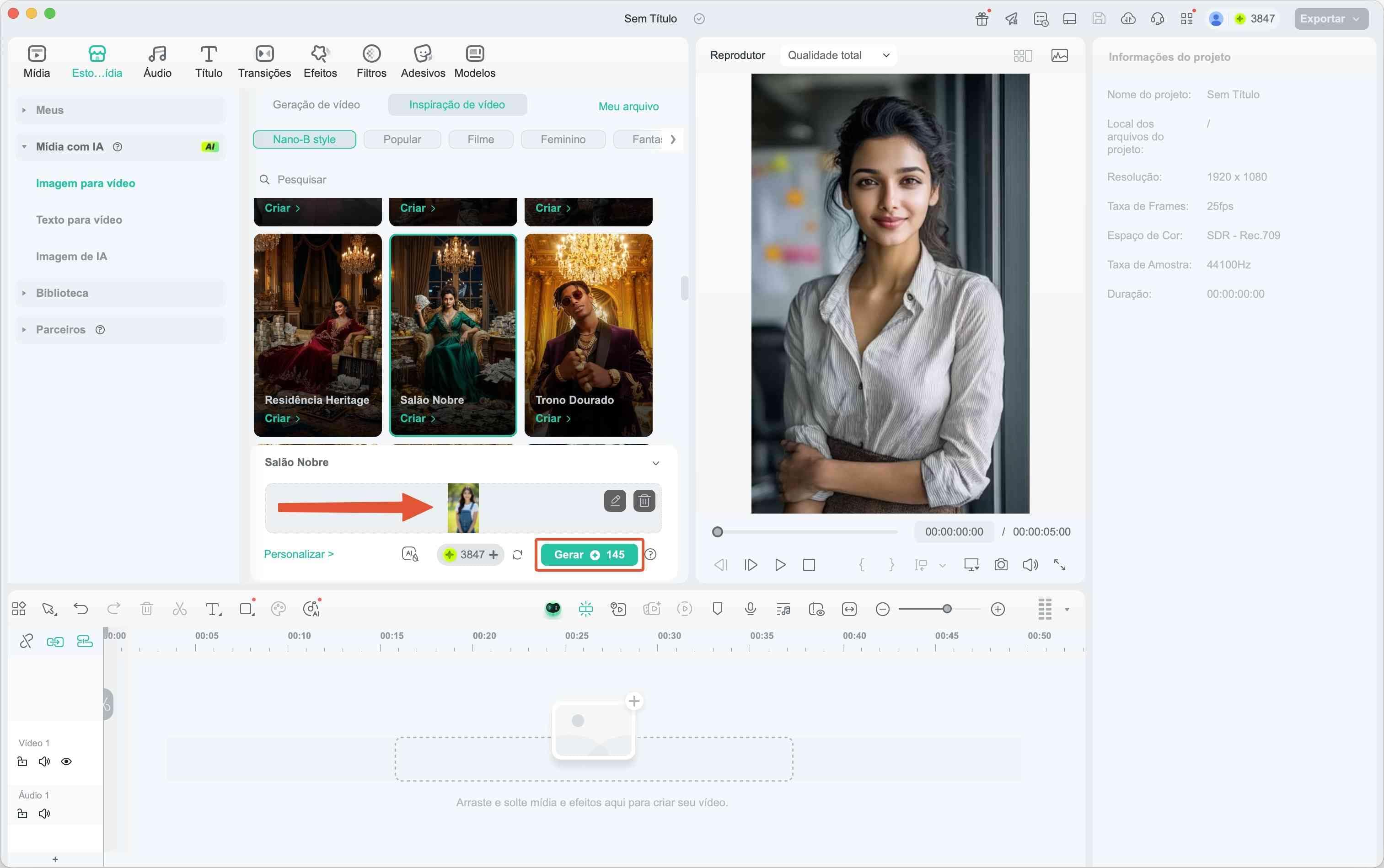1384x868 pixels.
Task: Open the Qualidade total dropdown
Action: pyautogui.click(x=838, y=55)
